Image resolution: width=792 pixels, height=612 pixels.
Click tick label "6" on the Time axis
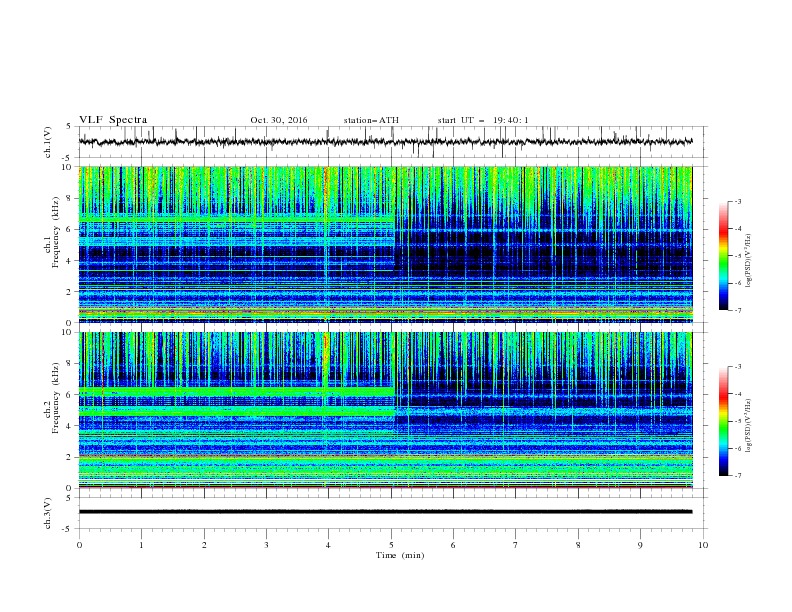pos(454,545)
